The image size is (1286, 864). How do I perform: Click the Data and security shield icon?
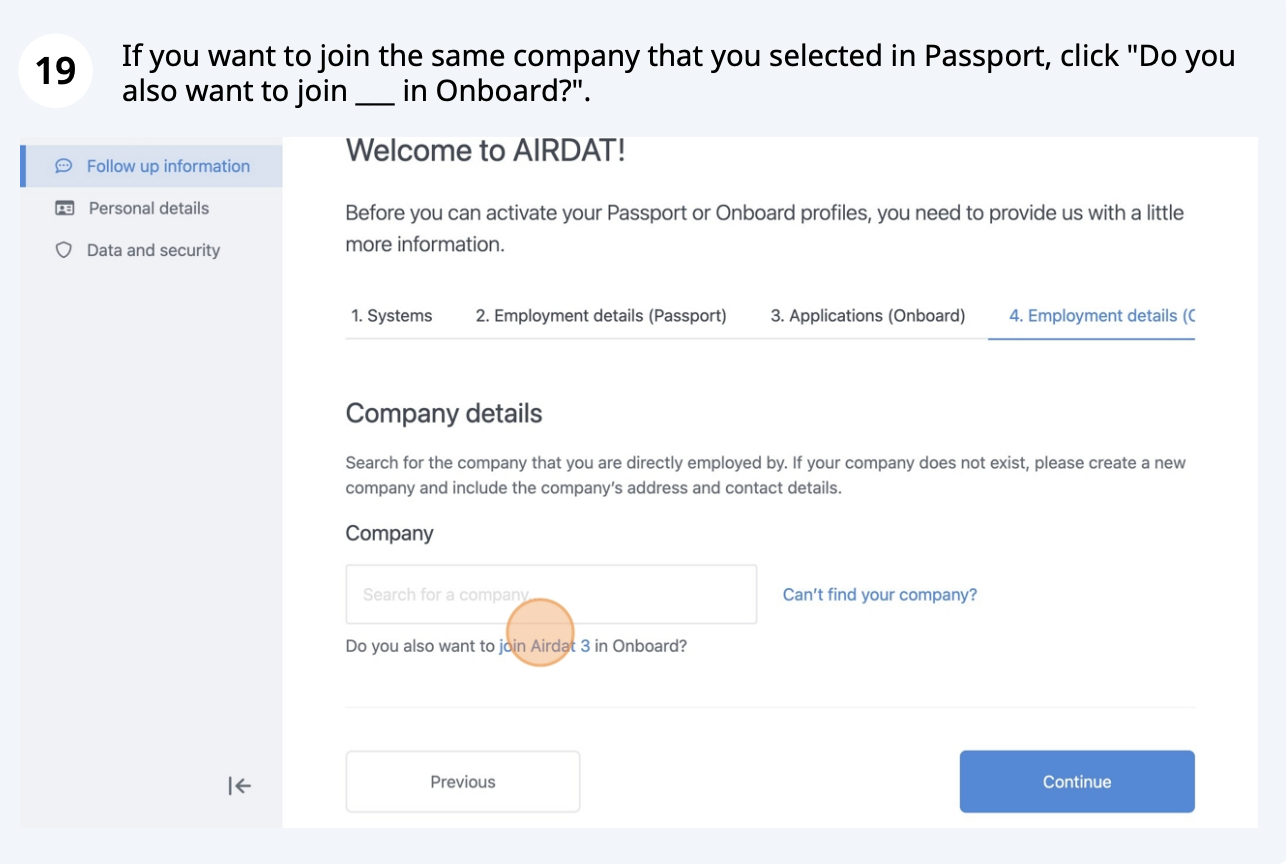[63, 250]
